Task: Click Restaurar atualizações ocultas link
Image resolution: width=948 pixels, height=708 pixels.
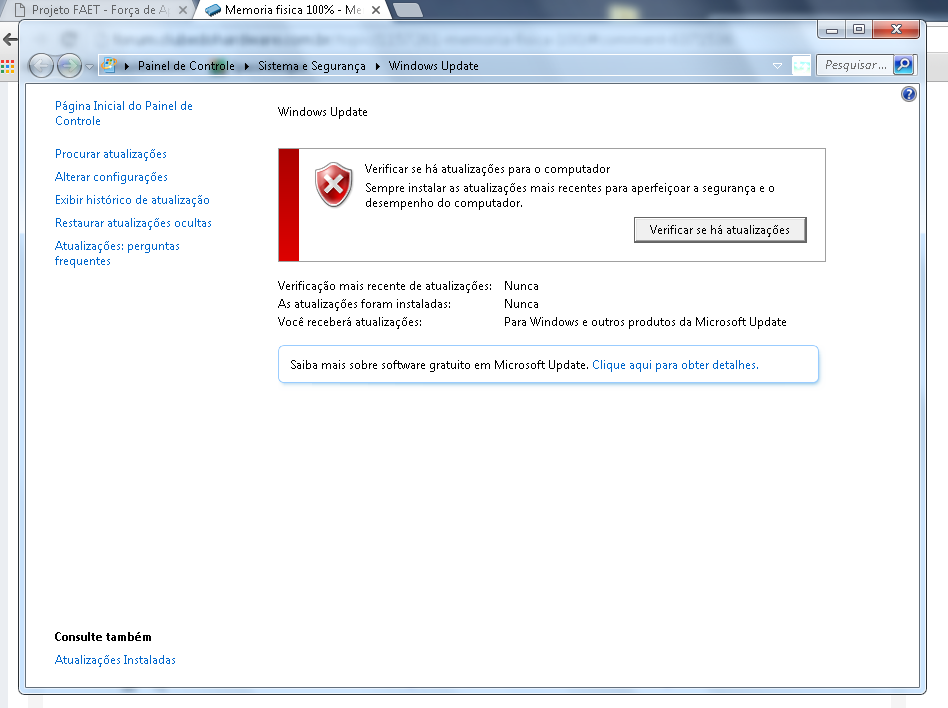Action: 133,222
